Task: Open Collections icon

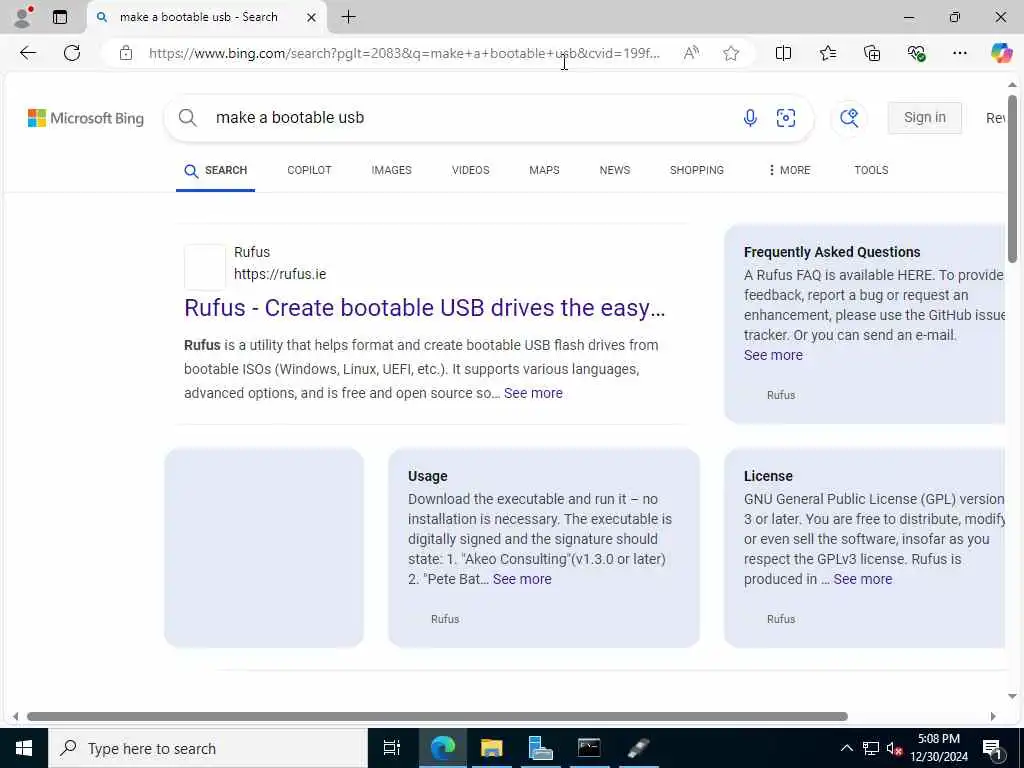Action: pyautogui.click(x=872, y=53)
